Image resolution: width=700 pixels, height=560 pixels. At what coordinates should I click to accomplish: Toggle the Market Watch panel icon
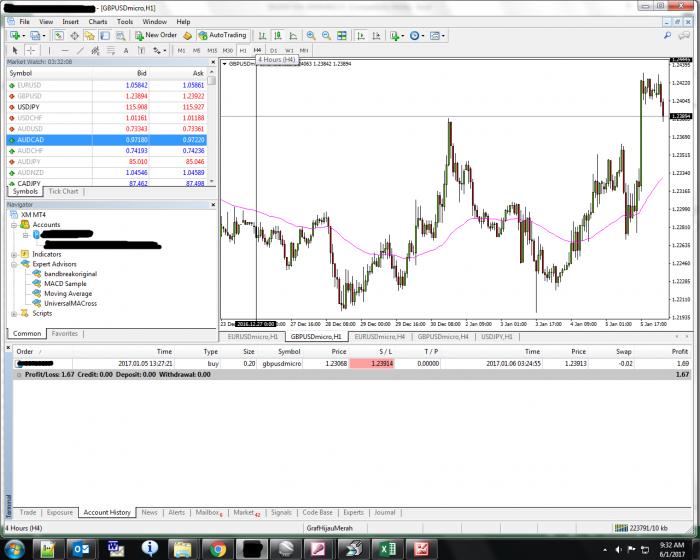(59, 35)
